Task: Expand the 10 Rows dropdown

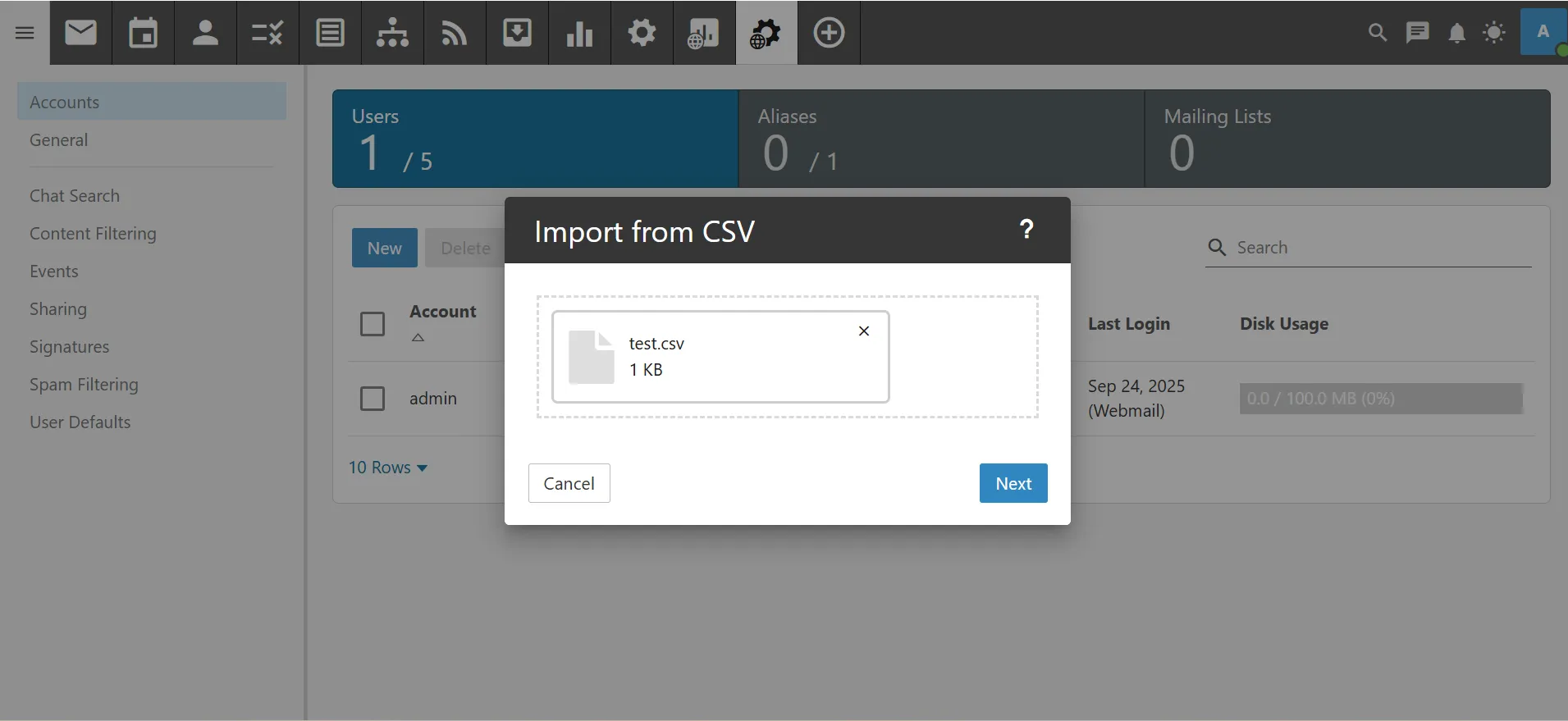Action: pyautogui.click(x=388, y=468)
